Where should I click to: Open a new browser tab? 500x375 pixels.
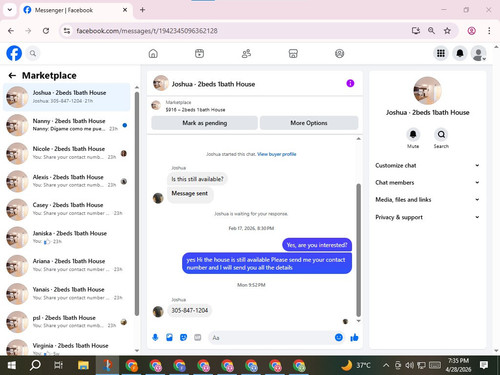[x=142, y=10]
